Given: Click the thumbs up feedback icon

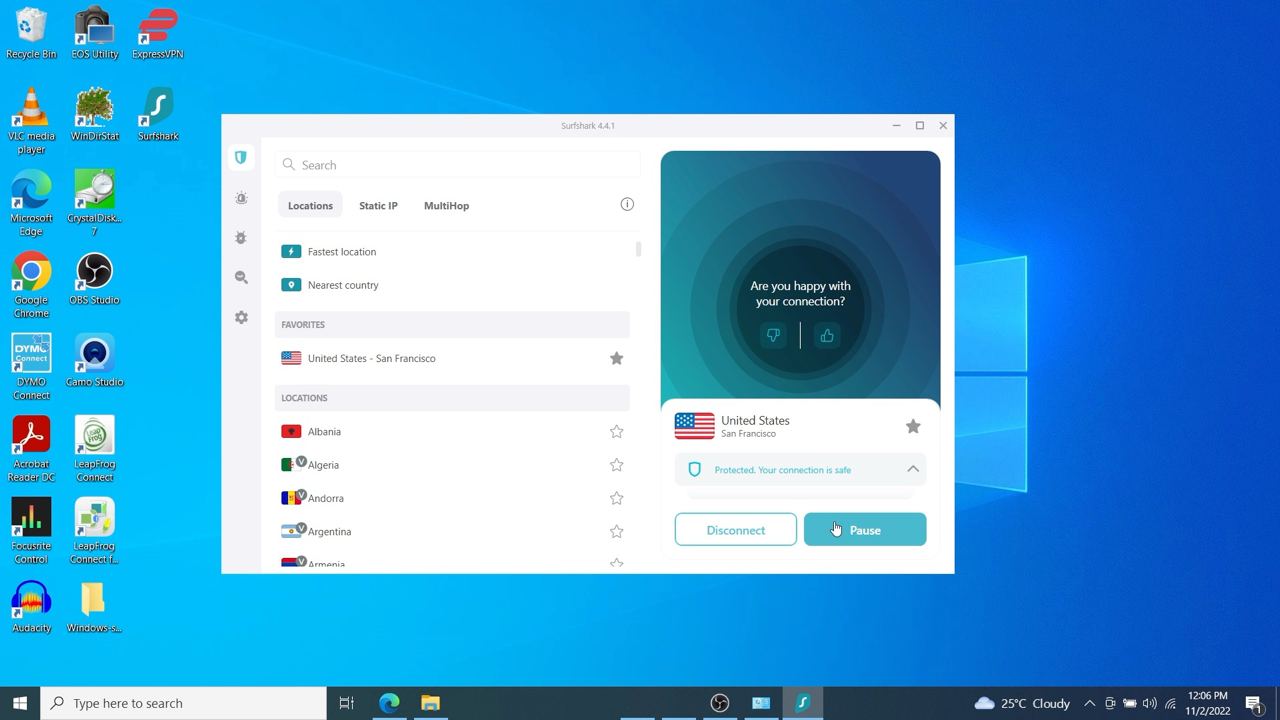Looking at the screenshot, I should 827,336.
